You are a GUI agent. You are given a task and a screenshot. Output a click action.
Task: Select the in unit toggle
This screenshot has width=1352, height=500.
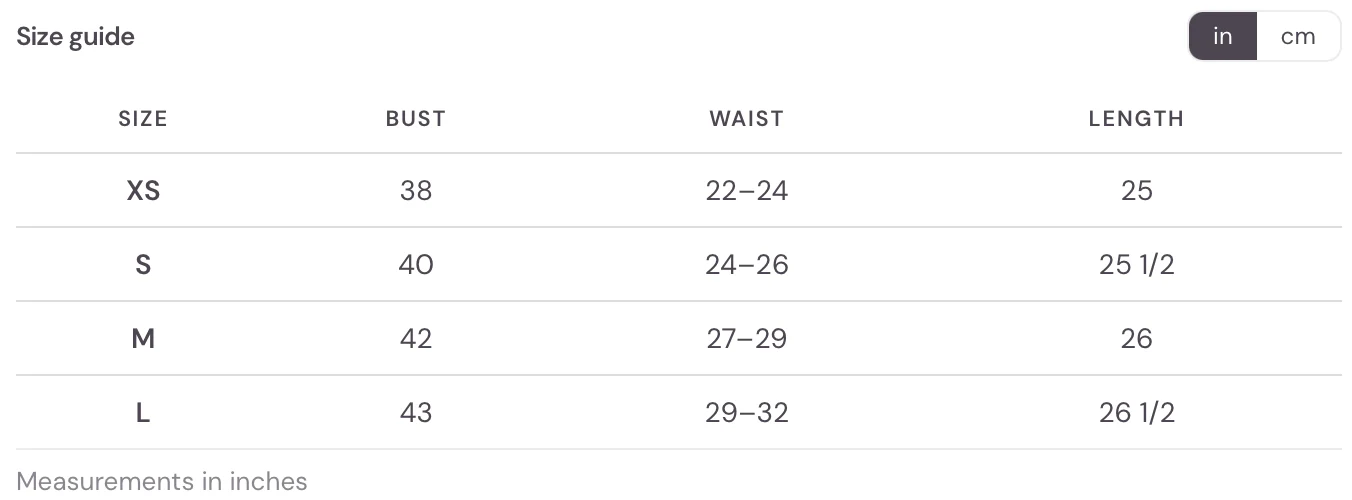point(1223,37)
